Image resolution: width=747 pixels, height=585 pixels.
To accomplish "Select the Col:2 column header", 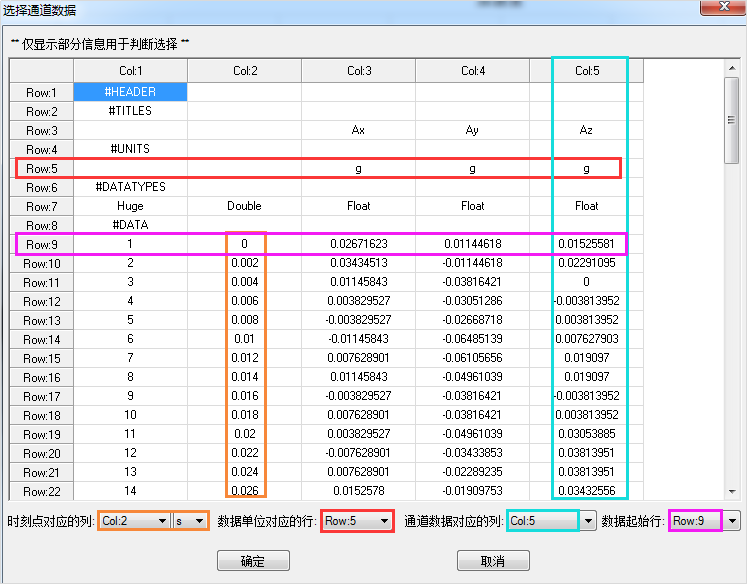I will pyautogui.click(x=245, y=71).
